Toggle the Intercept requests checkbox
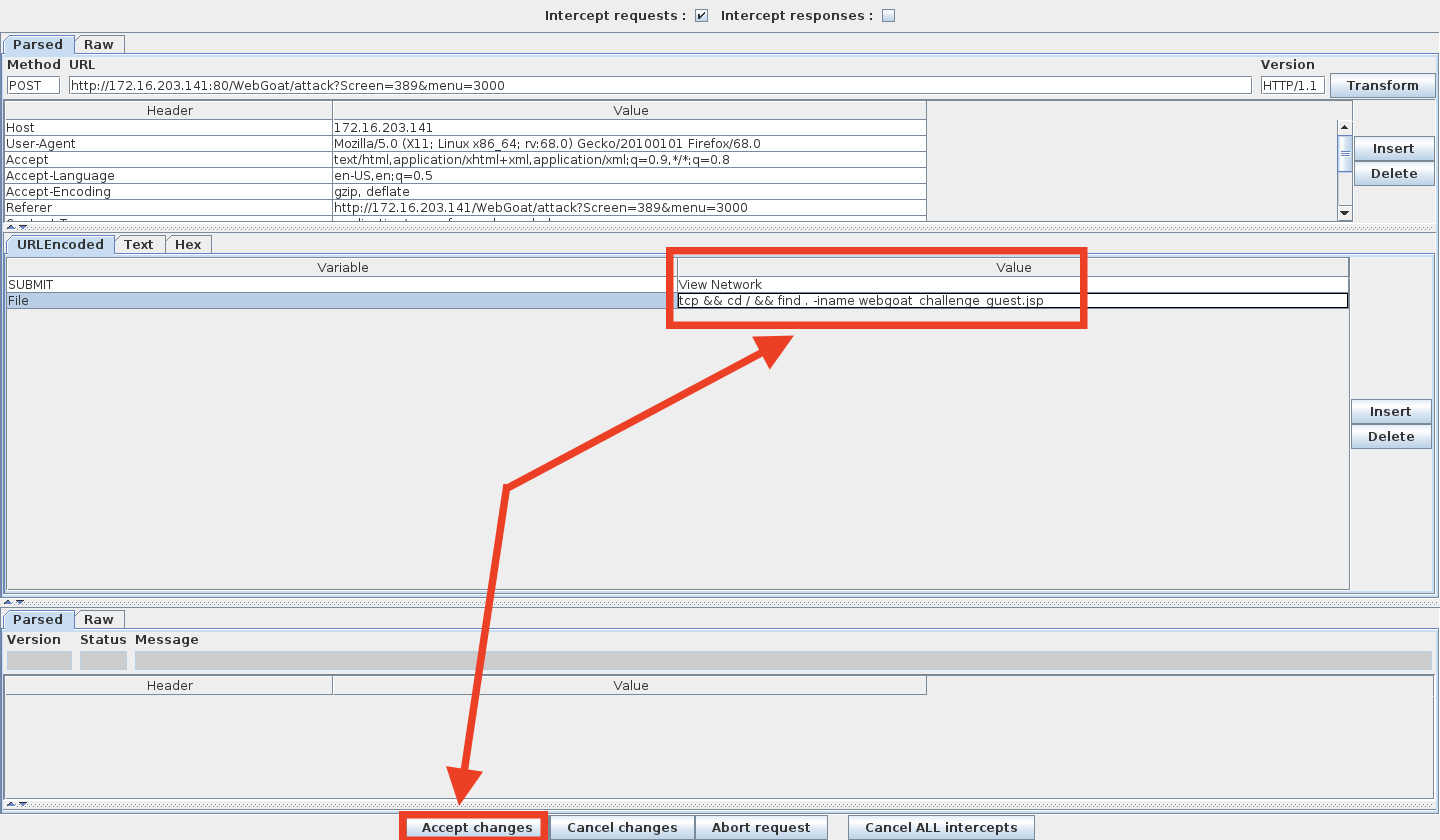 [701, 15]
